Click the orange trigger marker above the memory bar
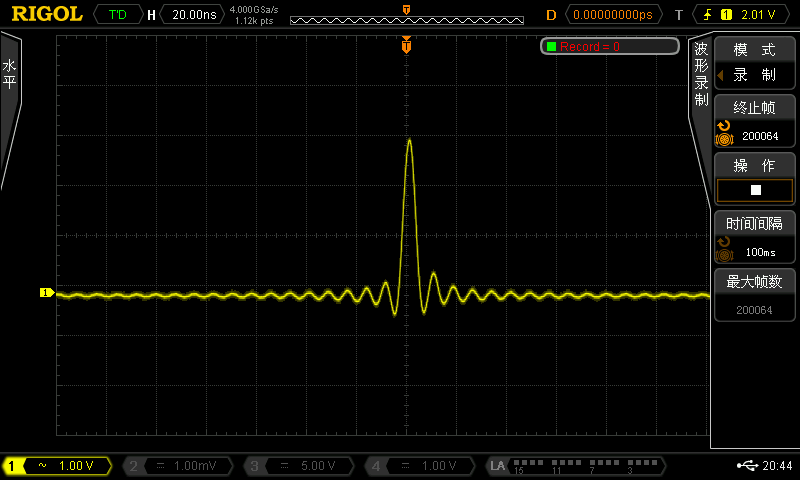The height and width of the screenshot is (480, 800). pos(407,10)
